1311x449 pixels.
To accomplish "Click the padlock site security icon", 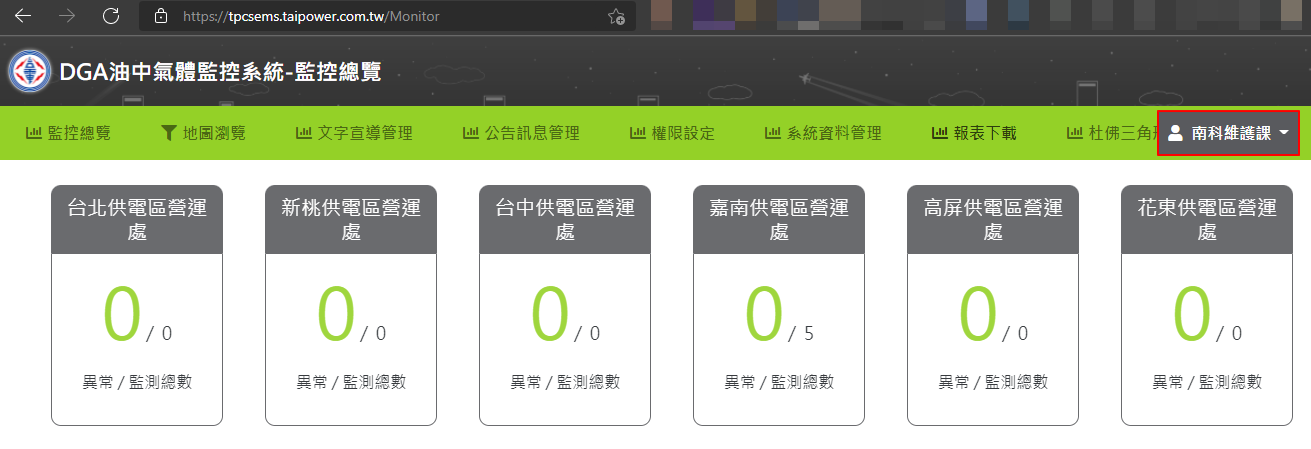I will 160,16.
